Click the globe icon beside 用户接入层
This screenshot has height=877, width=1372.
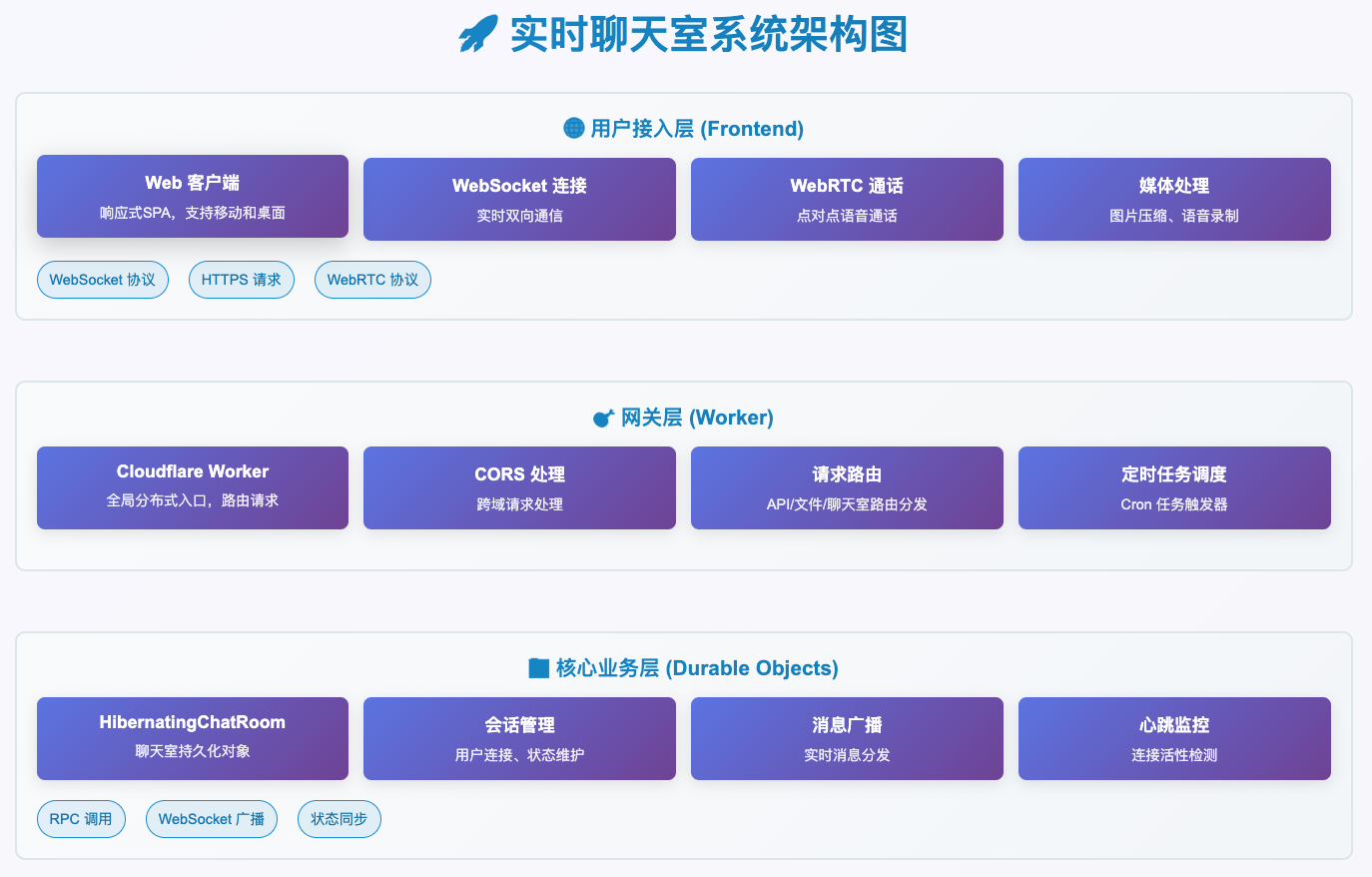574,128
